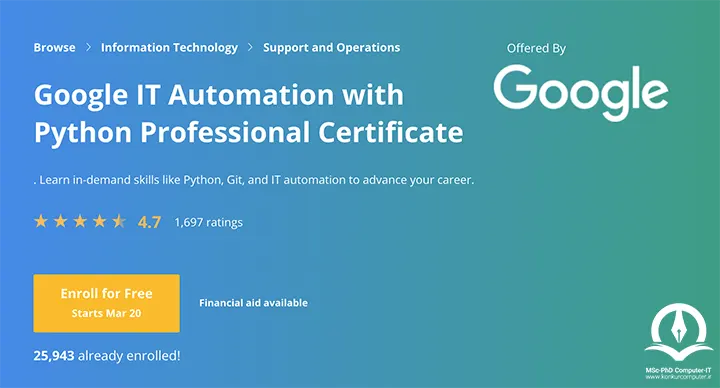Click the Learn in-demand skills description
This screenshot has height=388, width=720.
[x=253, y=180]
